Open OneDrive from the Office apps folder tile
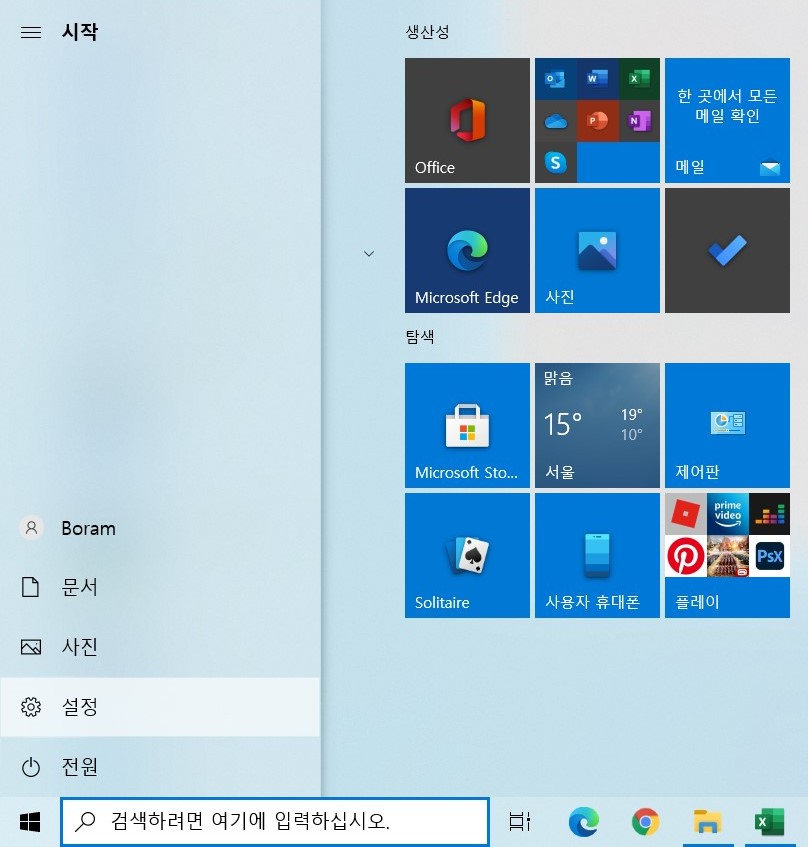This screenshot has width=808, height=847. point(555,121)
